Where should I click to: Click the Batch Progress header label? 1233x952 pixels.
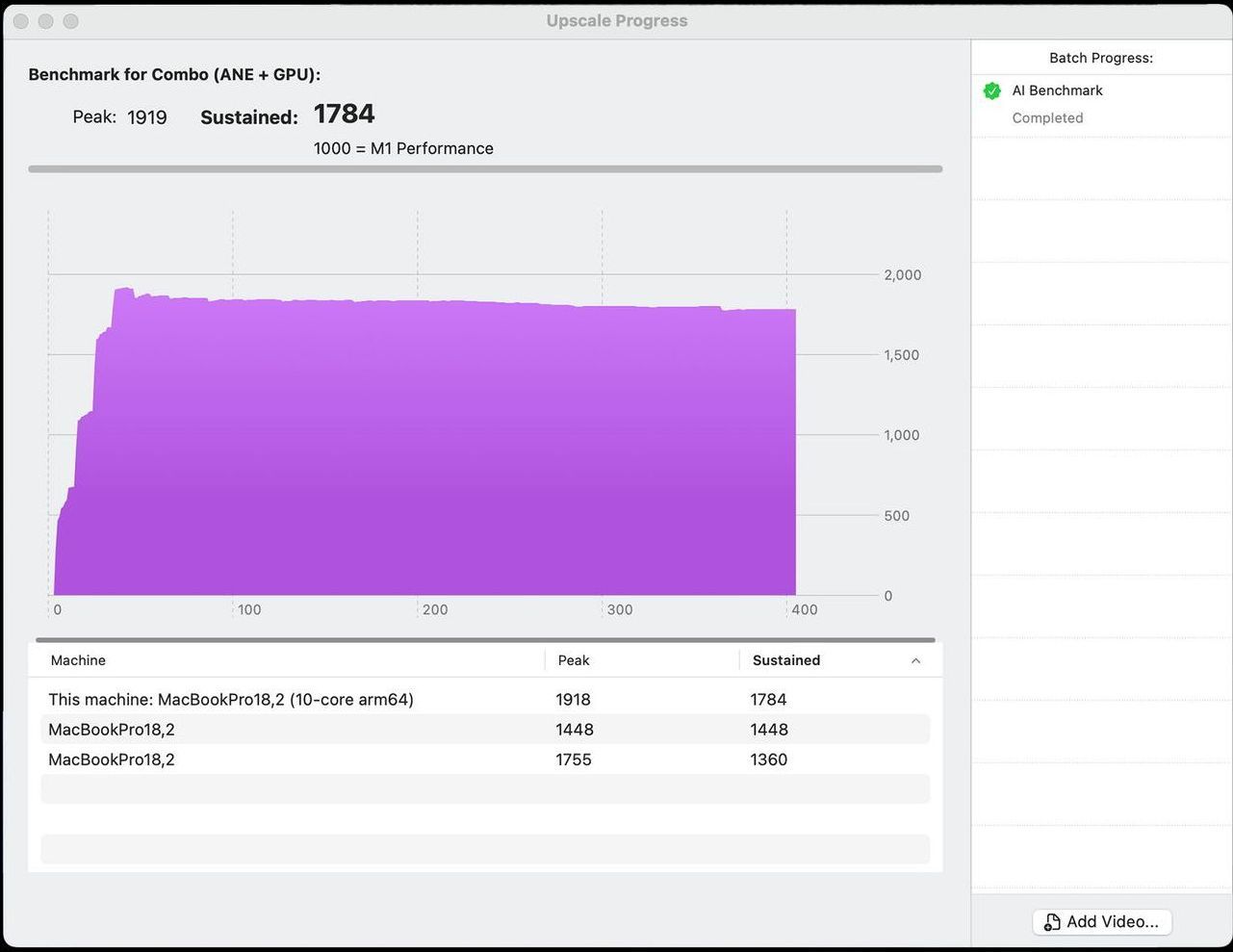tap(1101, 58)
